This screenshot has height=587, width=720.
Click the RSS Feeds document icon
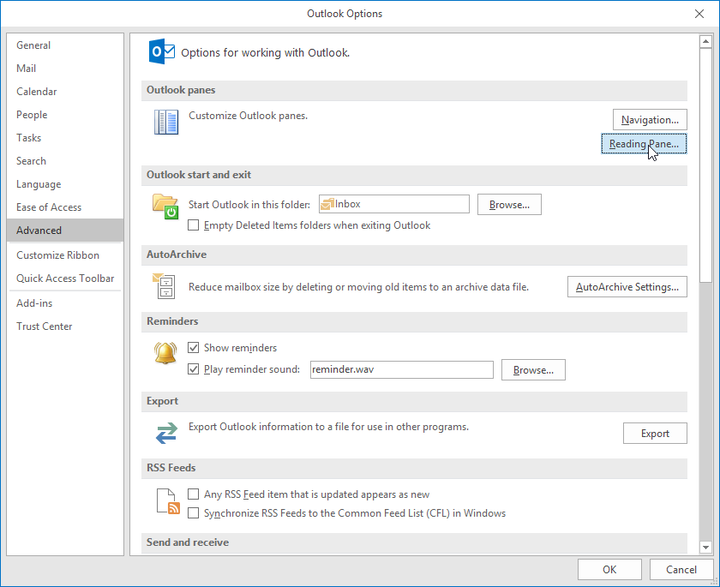pos(168,501)
